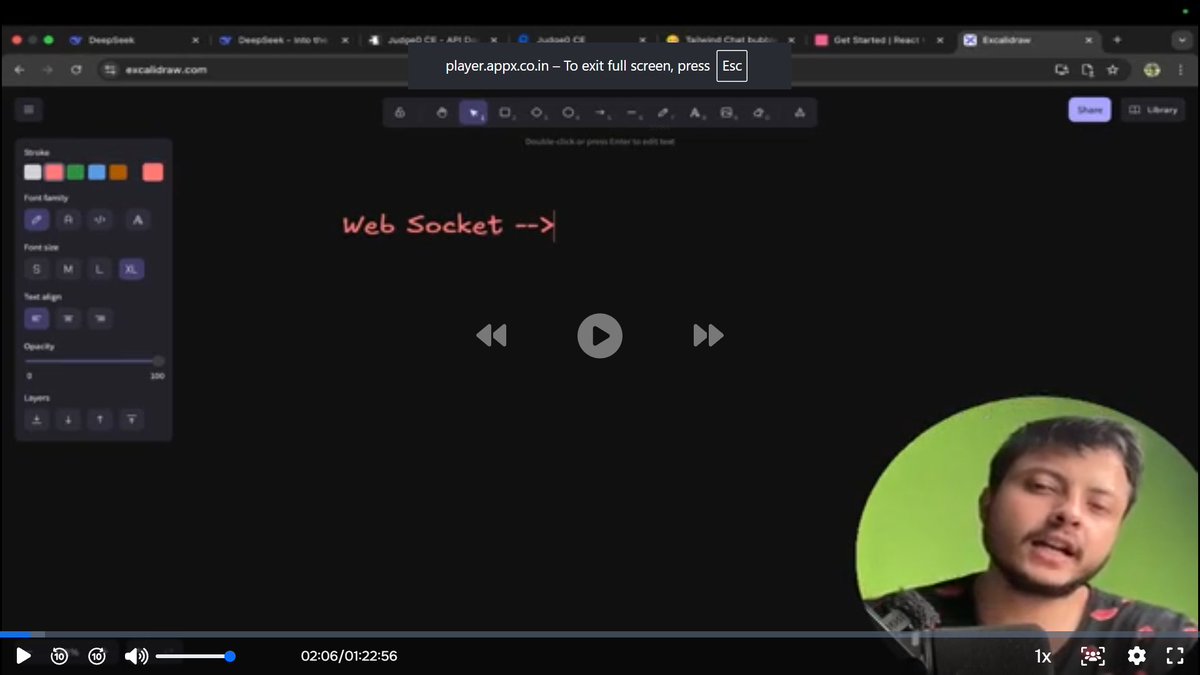Set font size to M
The height and width of the screenshot is (675, 1200).
click(x=68, y=269)
